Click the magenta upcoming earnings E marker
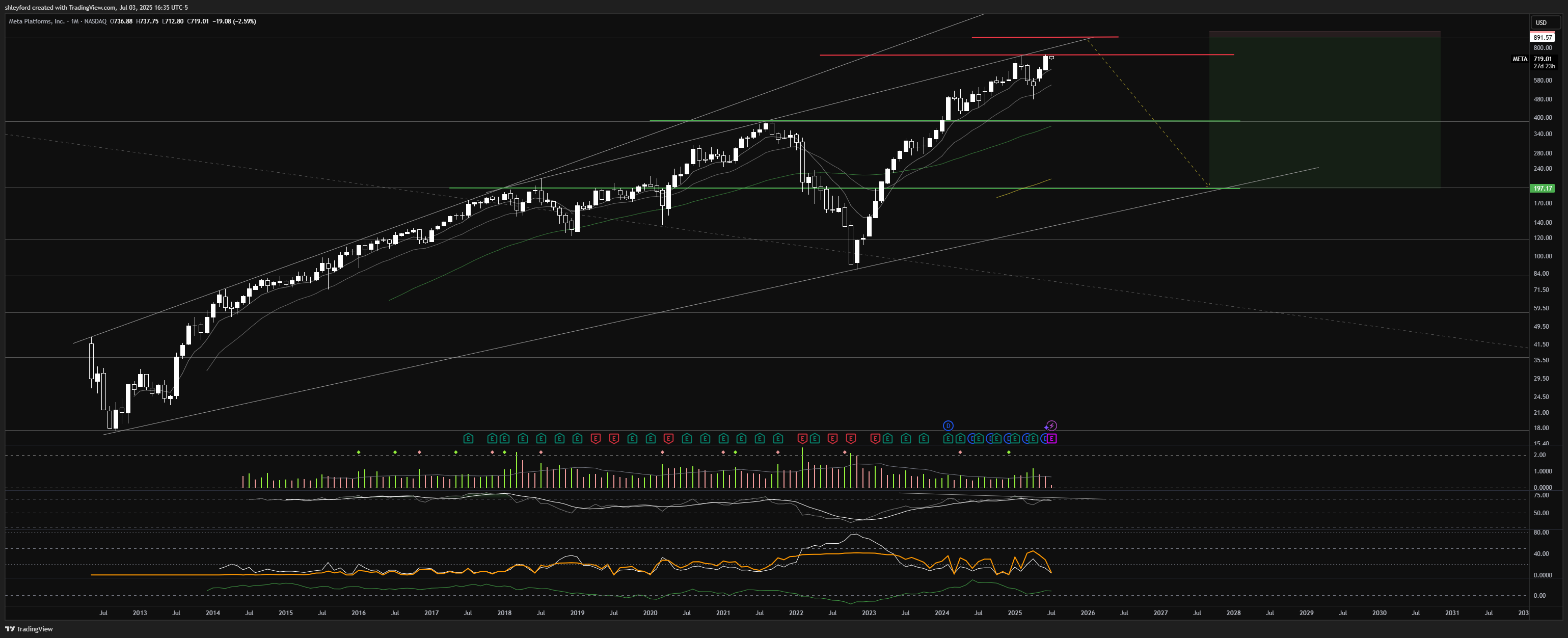 pyautogui.click(x=1052, y=438)
